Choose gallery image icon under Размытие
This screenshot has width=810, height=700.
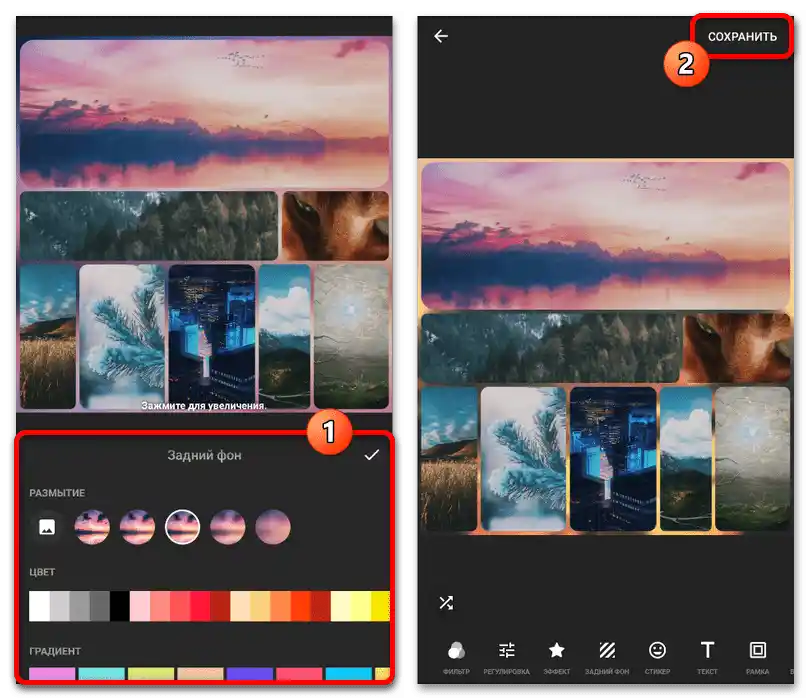pos(47,527)
